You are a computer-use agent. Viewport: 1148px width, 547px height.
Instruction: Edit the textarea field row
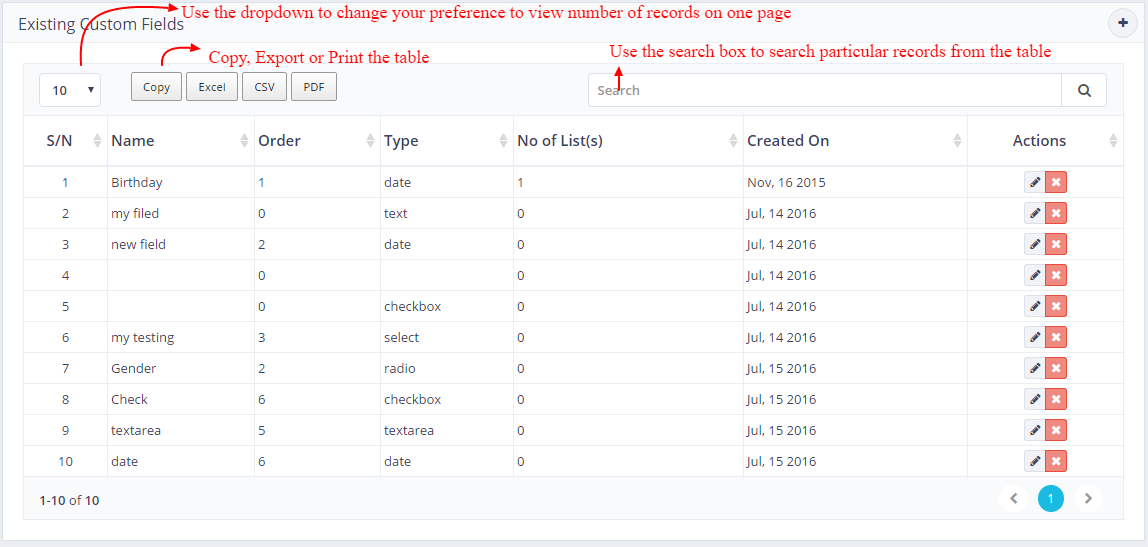tap(1034, 430)
